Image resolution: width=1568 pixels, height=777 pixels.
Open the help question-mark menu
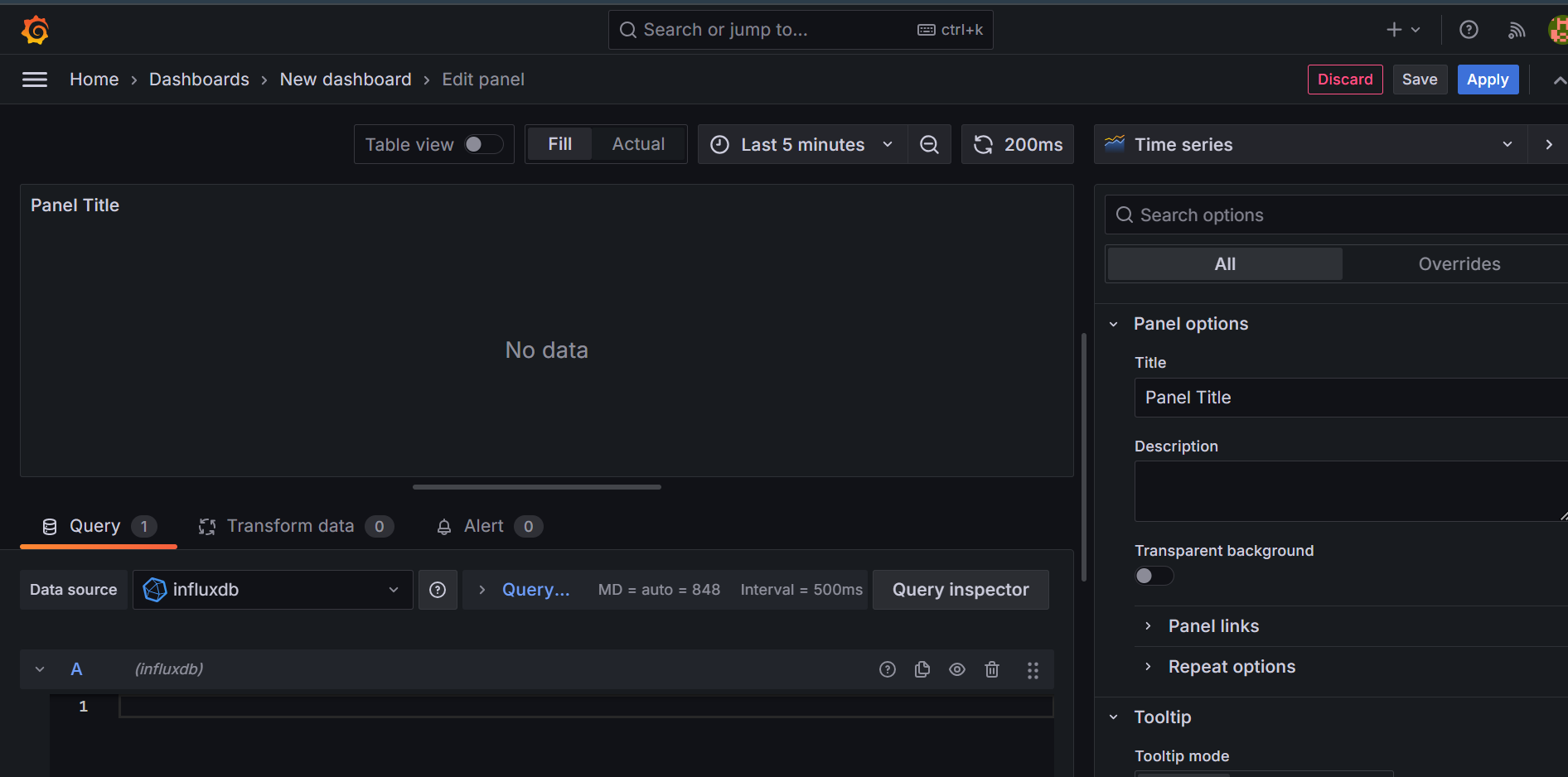1469,30
